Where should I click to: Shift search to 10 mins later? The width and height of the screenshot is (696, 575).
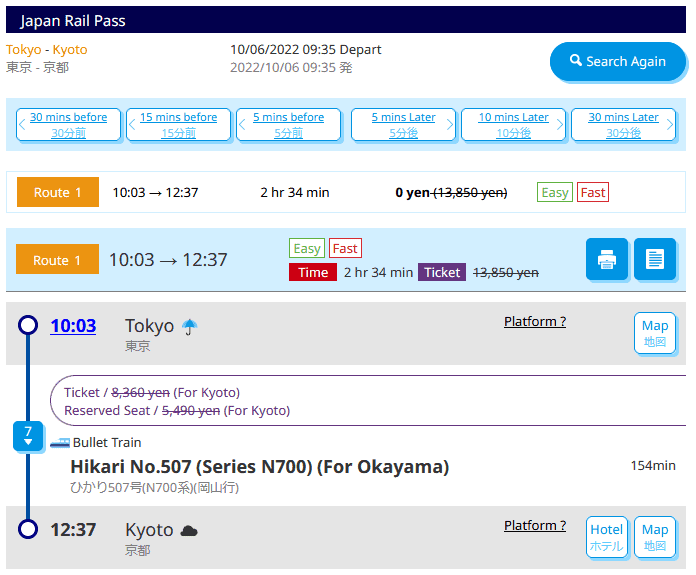tap(513, 125)
